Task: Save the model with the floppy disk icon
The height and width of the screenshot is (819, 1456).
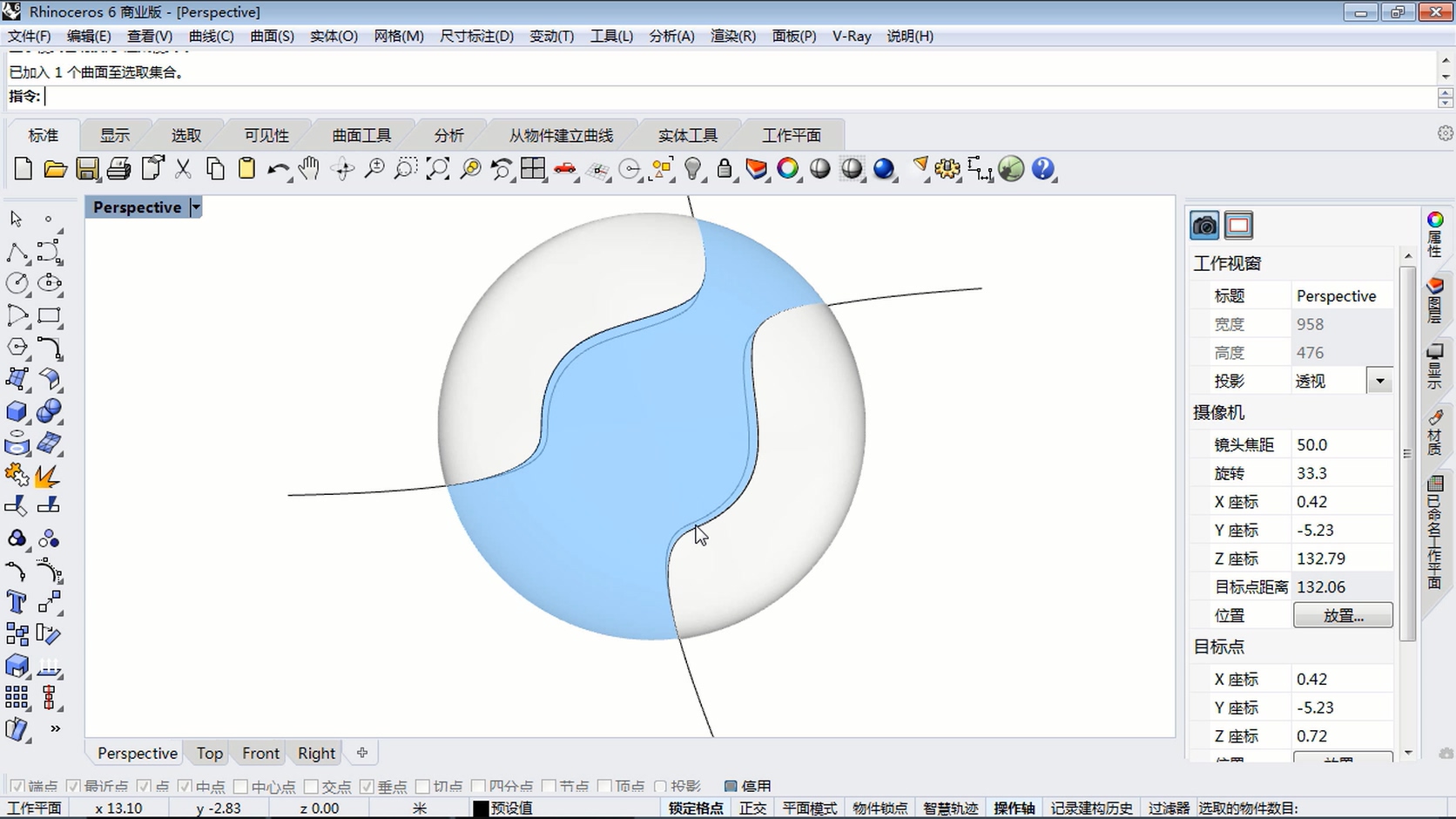Action: [87, 169]
